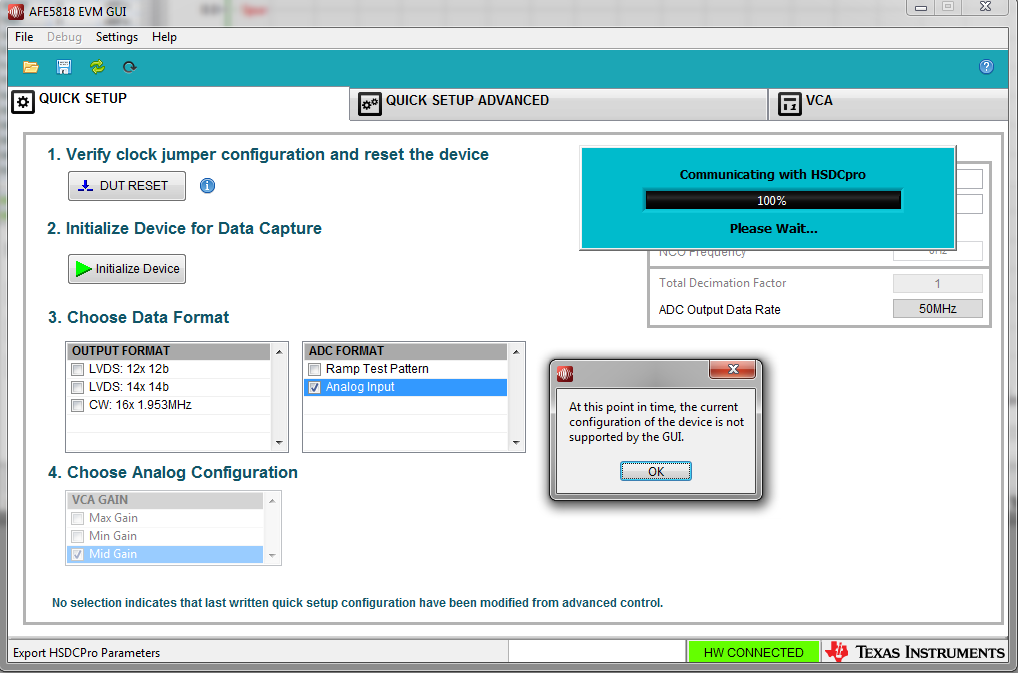Click the VCA tab icon
This screenshot has width=1018, height=673.
click(789, 104)
